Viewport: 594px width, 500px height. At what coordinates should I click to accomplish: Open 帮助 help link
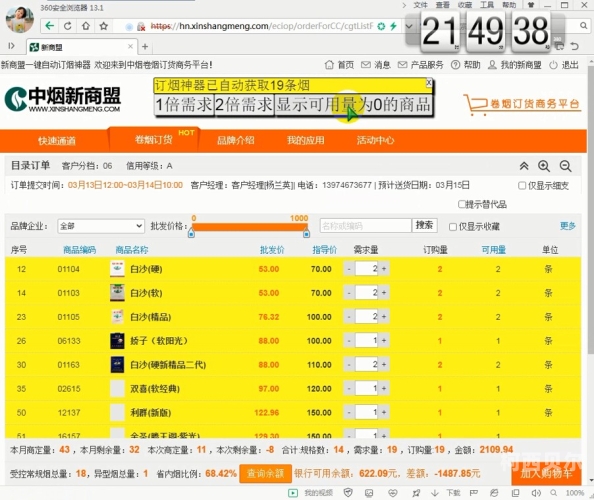point(466,65)
